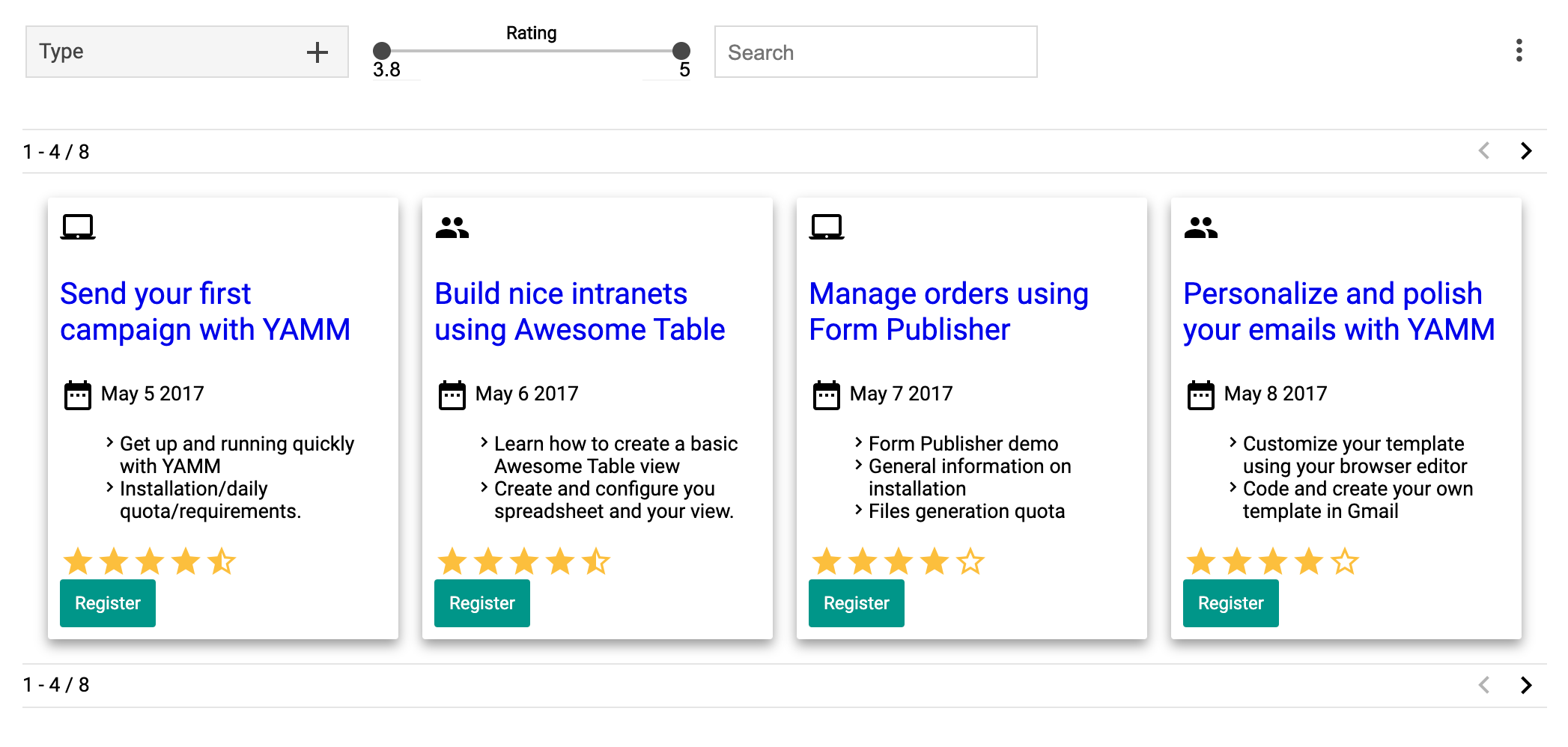
Task: Click 'May 5 2017' date text
Action: (x=153, y=394)
